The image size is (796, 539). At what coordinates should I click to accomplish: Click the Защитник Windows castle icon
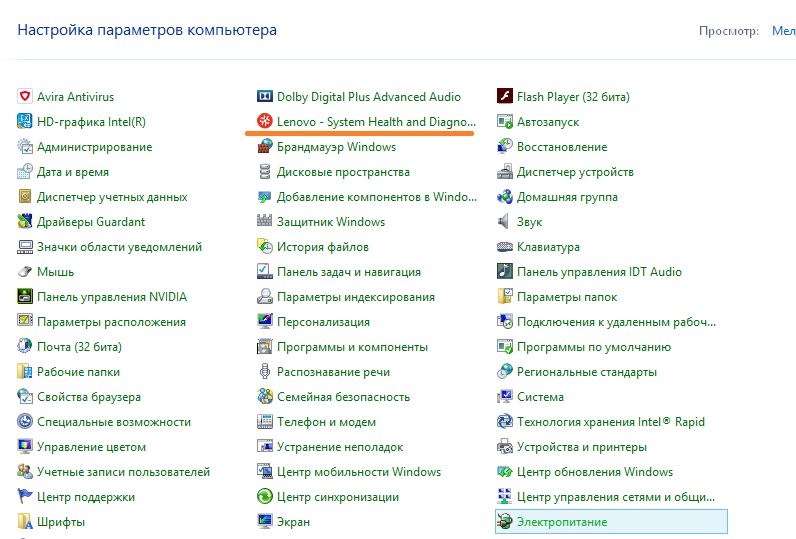point(265,222)
